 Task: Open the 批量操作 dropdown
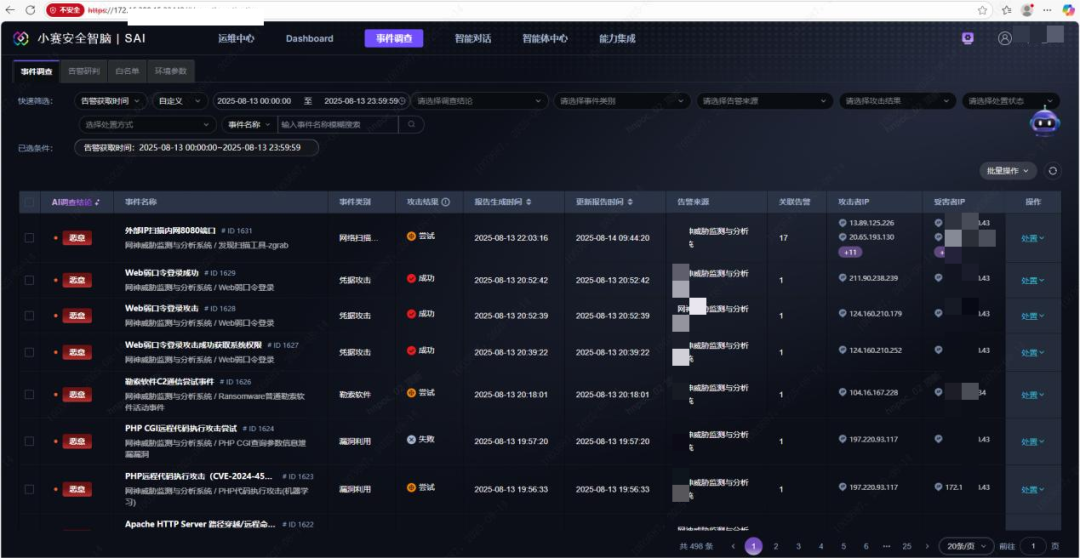[x=1008, y=171]
